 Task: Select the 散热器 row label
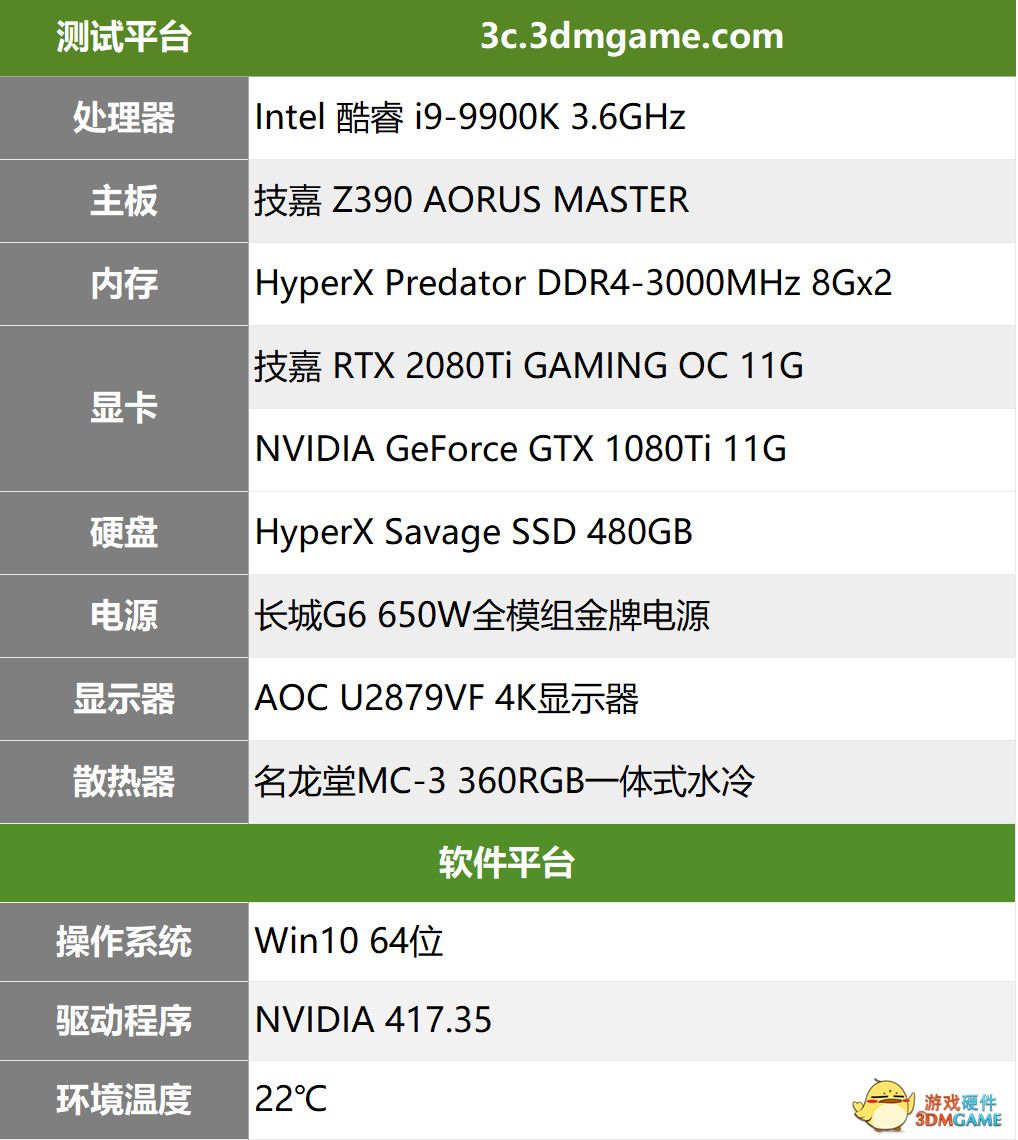(124, 782)
